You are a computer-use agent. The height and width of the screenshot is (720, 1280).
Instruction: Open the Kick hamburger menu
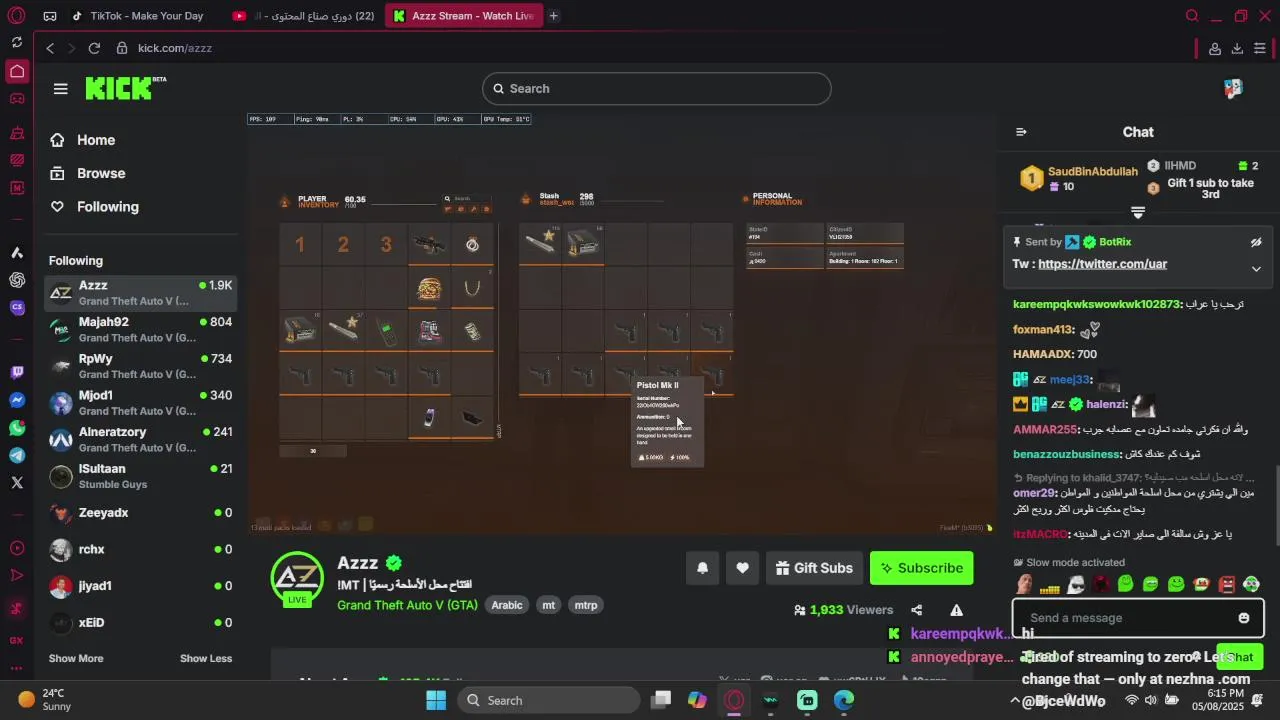coord(61,89)
